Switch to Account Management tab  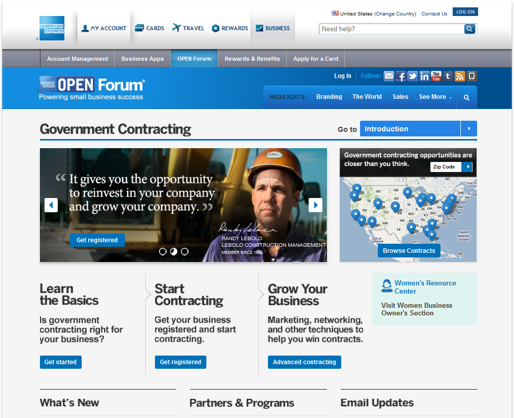coord(77,59)
